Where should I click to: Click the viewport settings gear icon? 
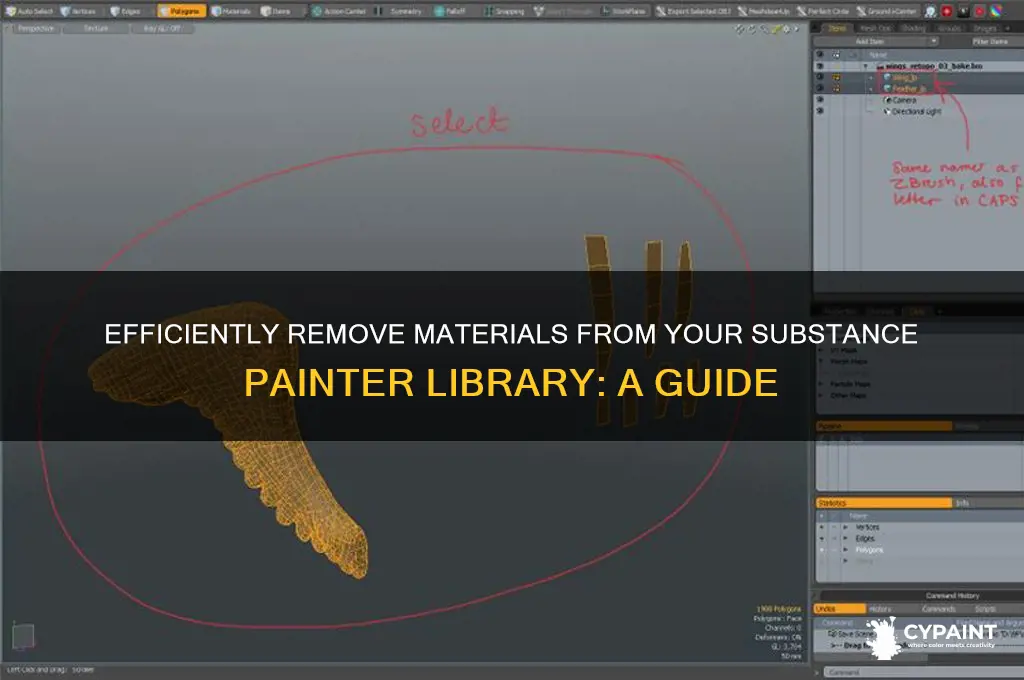786,29
